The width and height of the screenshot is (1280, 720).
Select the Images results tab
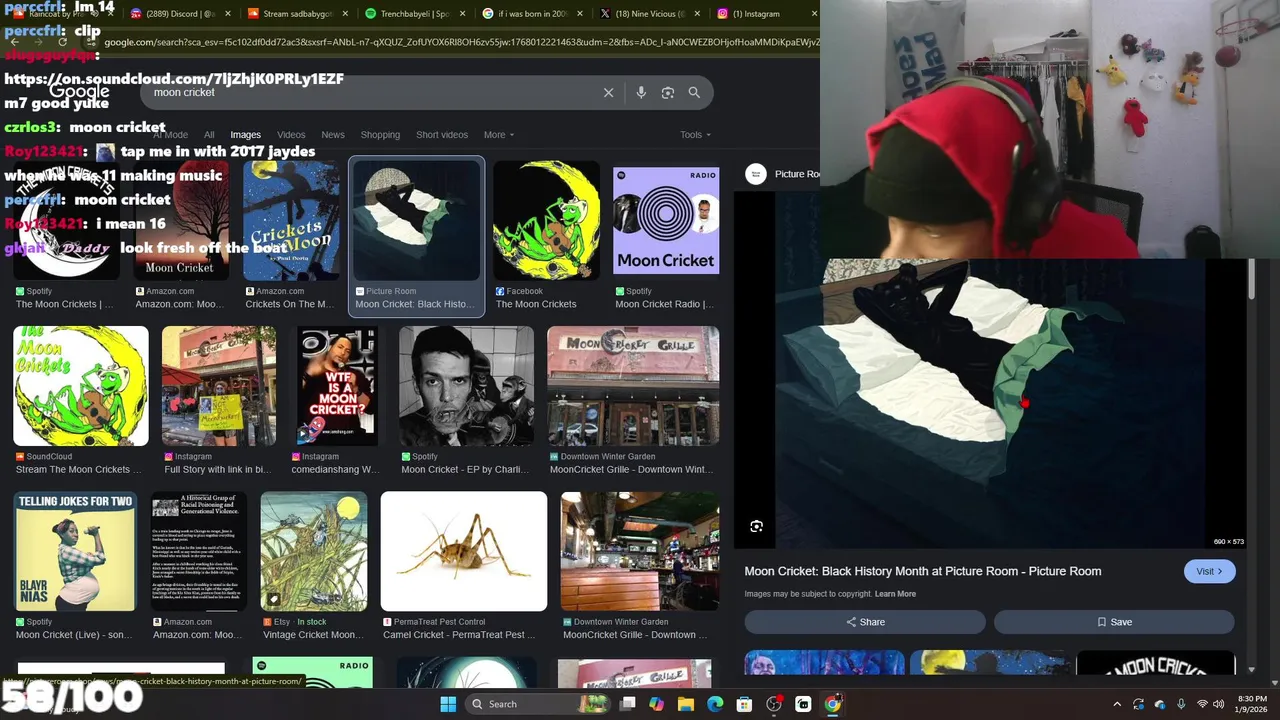tap(245, 135)
